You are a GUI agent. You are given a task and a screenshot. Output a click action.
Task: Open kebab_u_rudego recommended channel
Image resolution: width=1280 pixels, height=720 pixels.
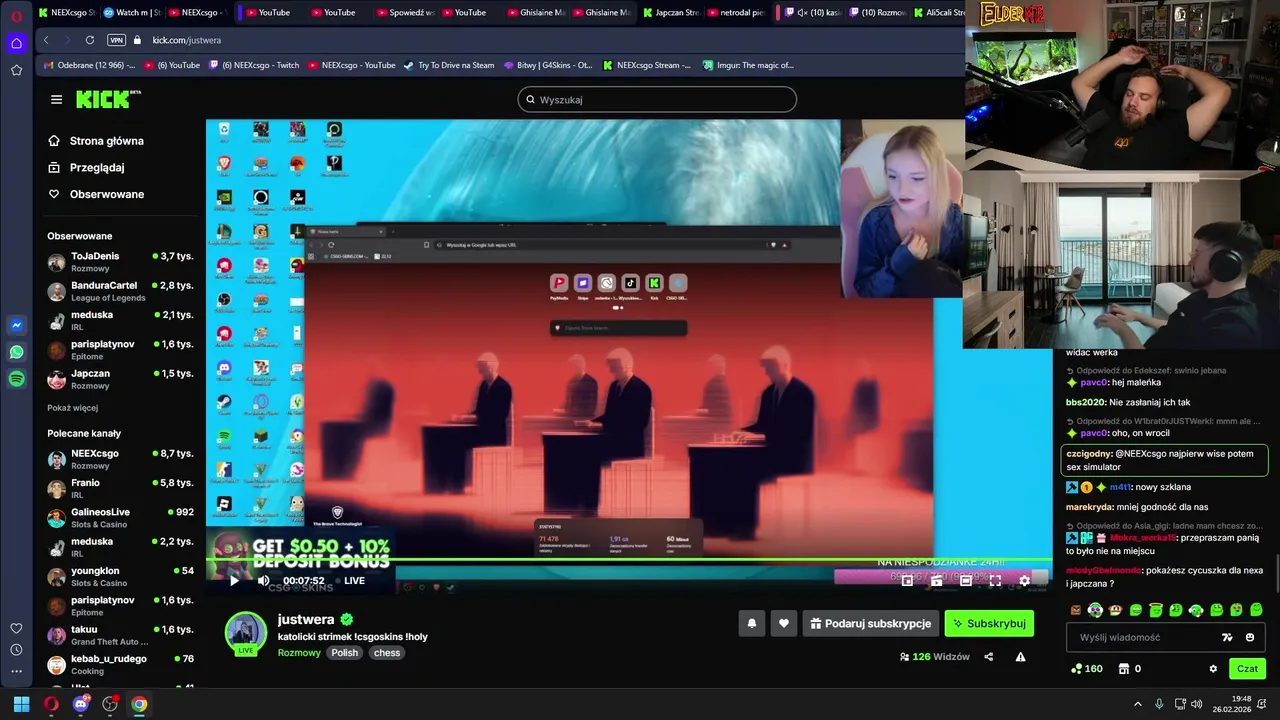[120, 664]
